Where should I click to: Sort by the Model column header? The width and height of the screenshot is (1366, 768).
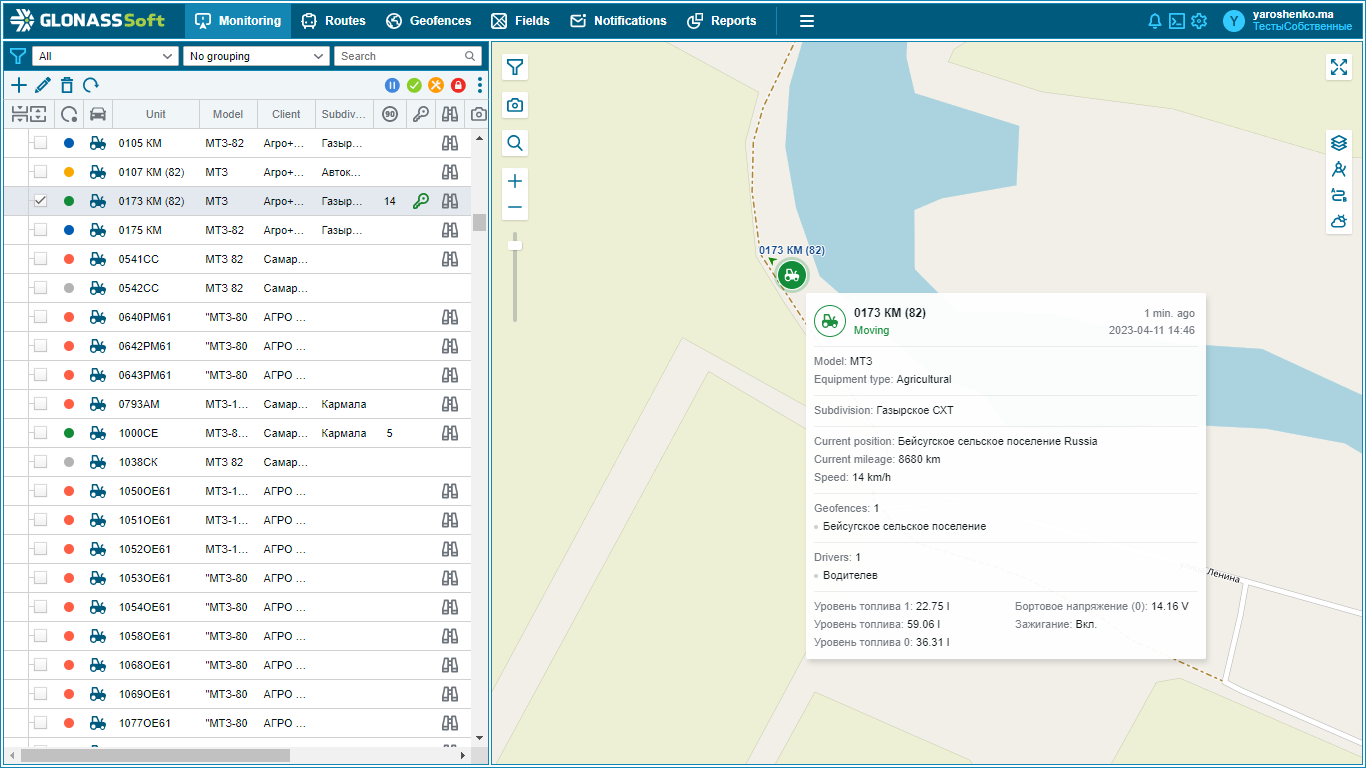pos(228,114)
